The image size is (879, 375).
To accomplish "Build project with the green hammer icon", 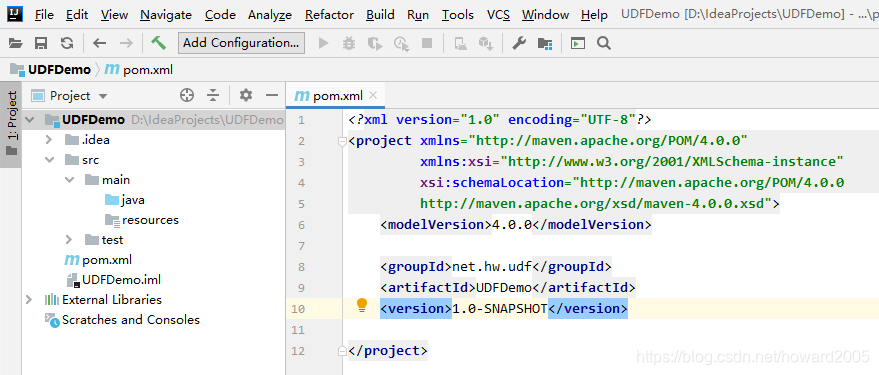I will 159,43.
